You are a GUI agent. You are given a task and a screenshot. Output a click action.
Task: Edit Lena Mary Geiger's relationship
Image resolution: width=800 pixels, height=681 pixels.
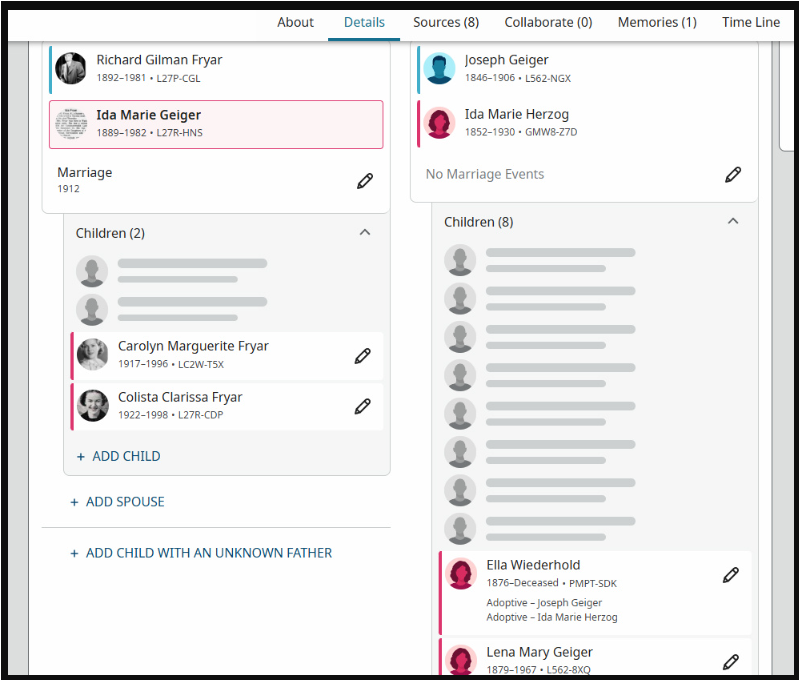pos(731,662)
